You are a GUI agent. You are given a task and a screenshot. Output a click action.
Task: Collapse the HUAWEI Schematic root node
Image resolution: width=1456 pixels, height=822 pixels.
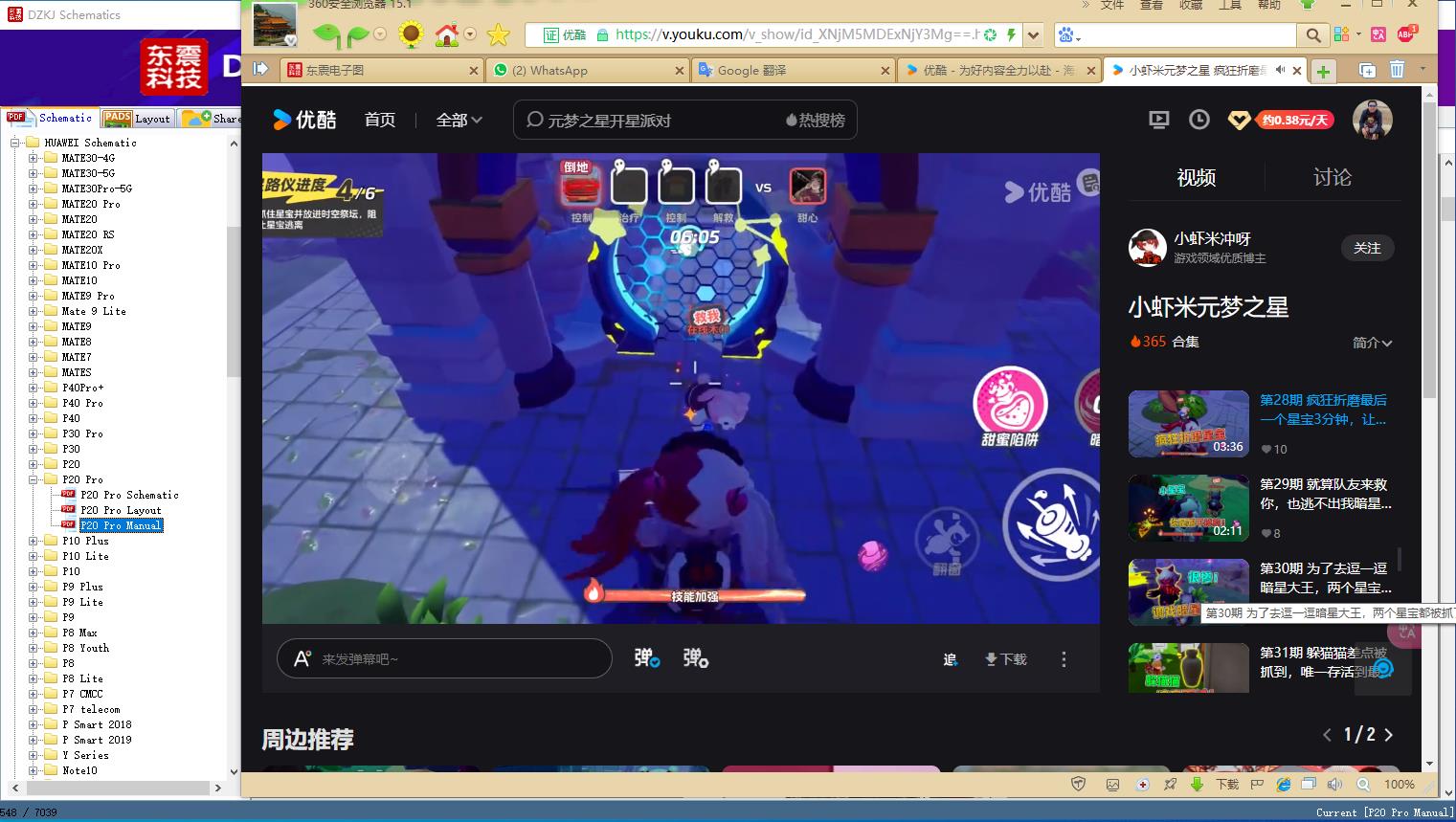point(15,143)
